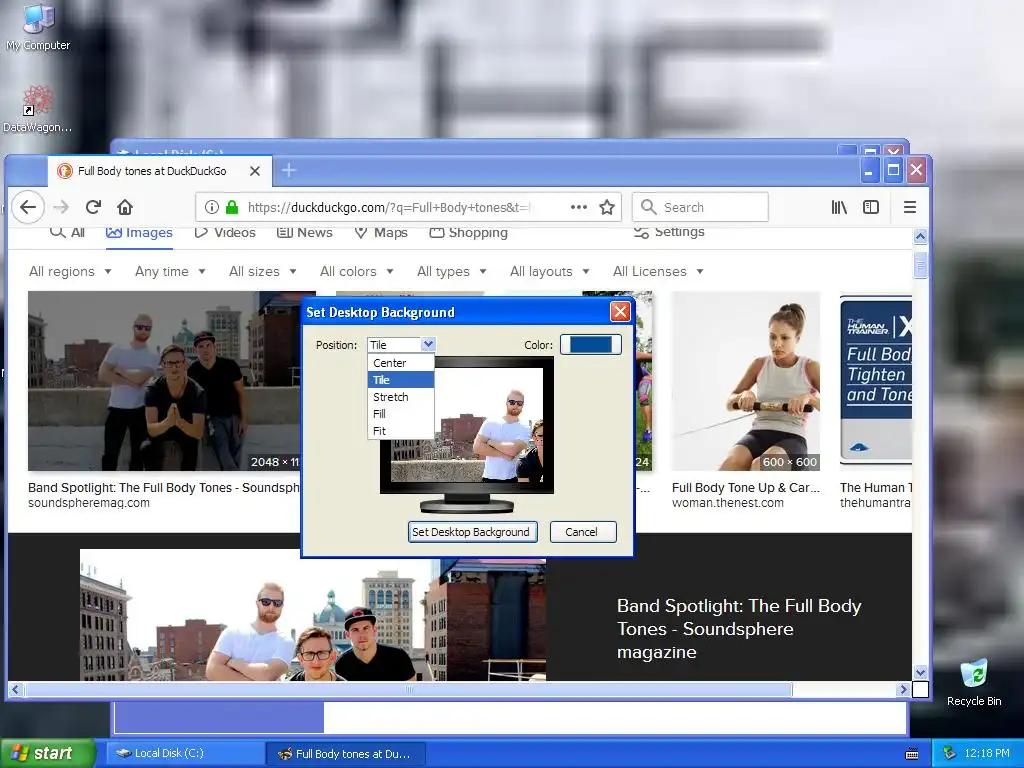The image size is (1024, 768).
Task: Switch to the Videos results tab
Action: 225,233
